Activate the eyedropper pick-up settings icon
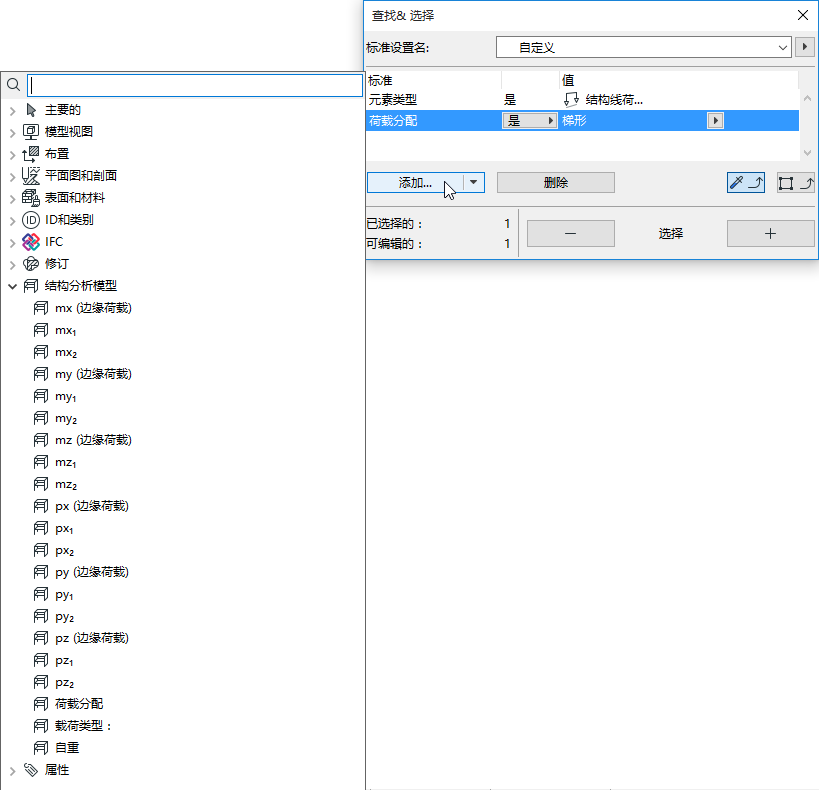Screen dimensions: 819x790 746,182
